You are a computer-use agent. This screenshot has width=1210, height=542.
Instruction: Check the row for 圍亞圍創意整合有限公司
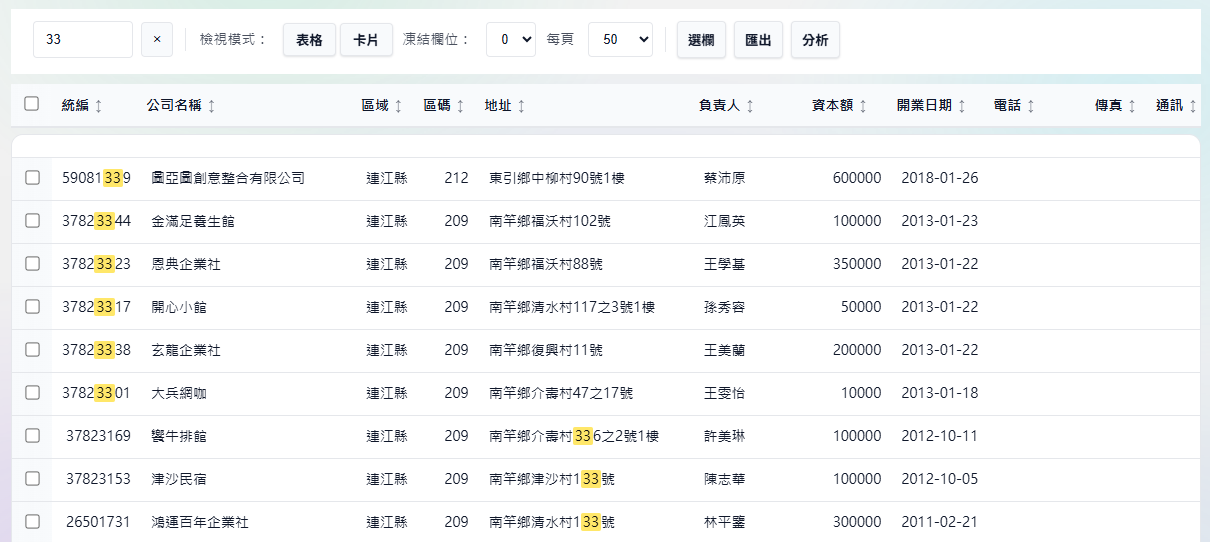pos(32,178)
